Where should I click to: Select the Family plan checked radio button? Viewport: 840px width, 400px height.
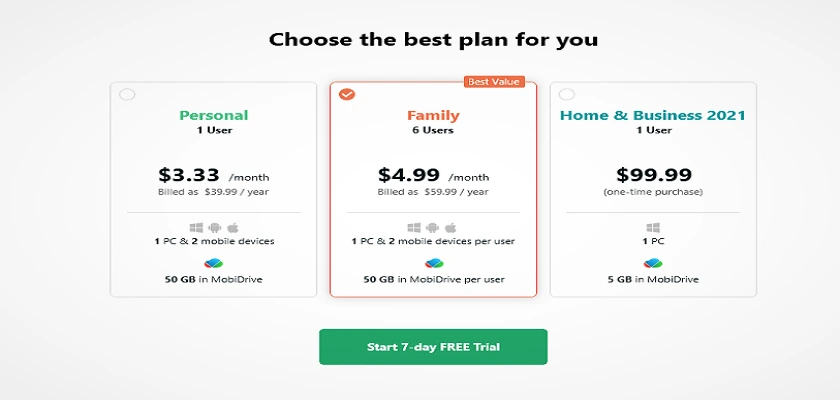pos(347,94)
